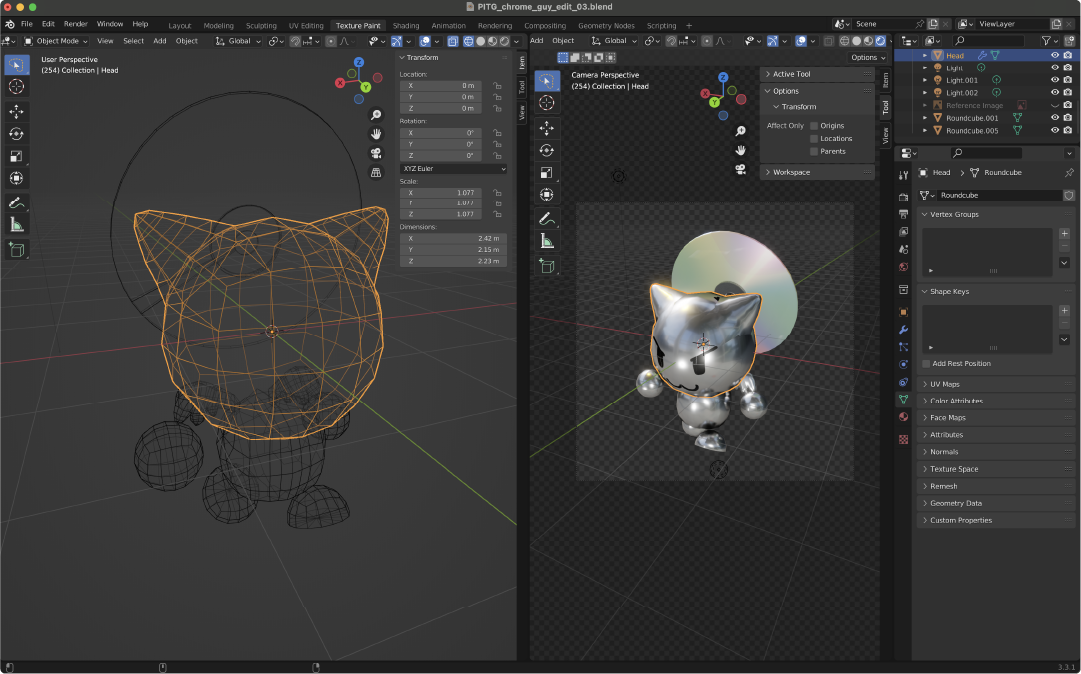Select the Cursor tool in left viewport
1081x674 pixels.
click(16, 86)
